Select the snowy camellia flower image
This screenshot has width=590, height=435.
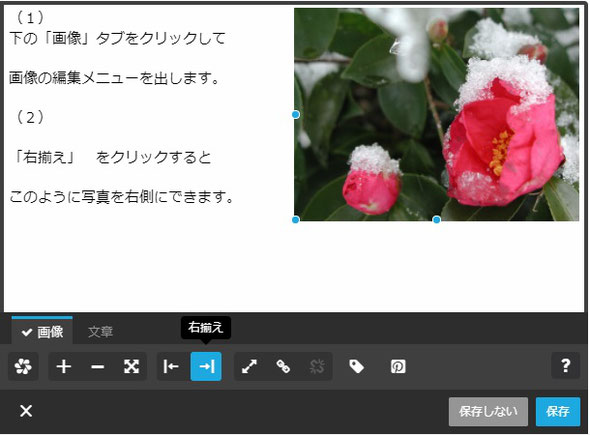tap(436, 114)
